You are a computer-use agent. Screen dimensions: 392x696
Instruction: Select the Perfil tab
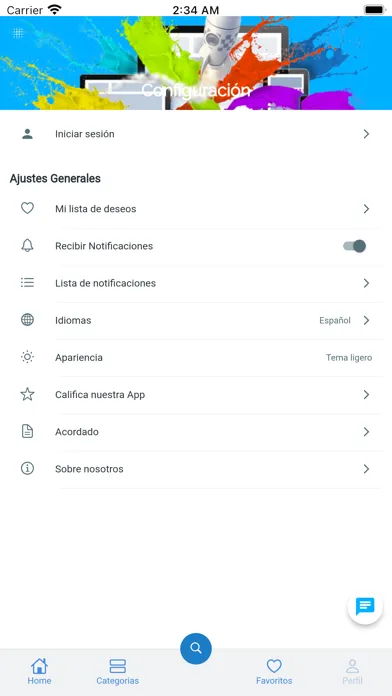(352, 672)
